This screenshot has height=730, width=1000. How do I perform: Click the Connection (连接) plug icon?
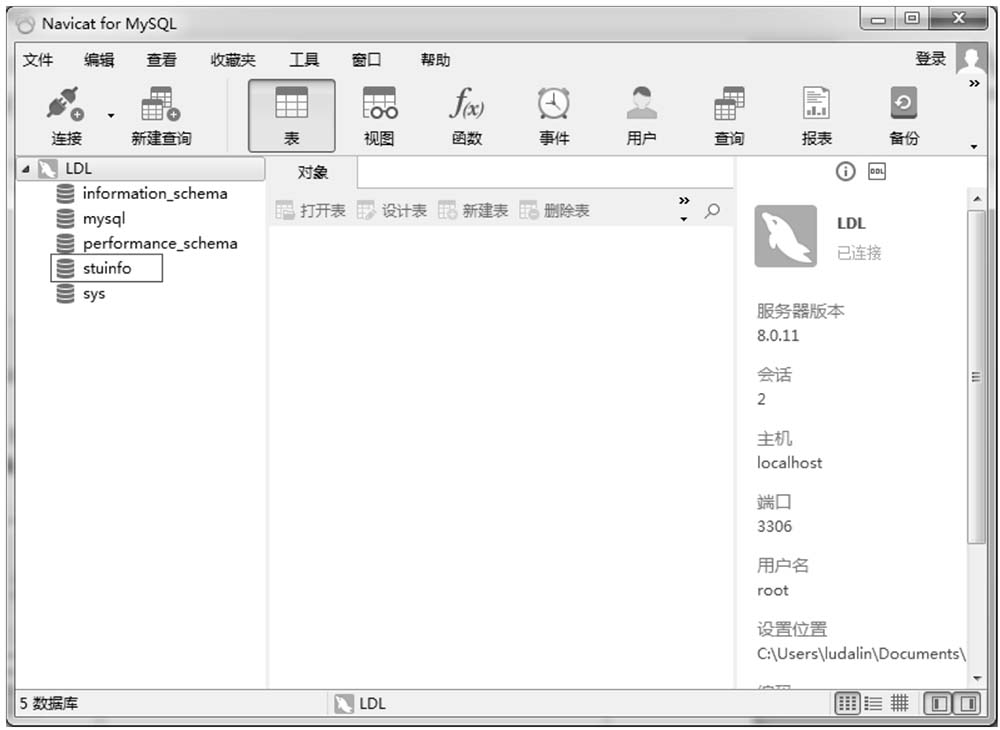(x=65, y=104)
